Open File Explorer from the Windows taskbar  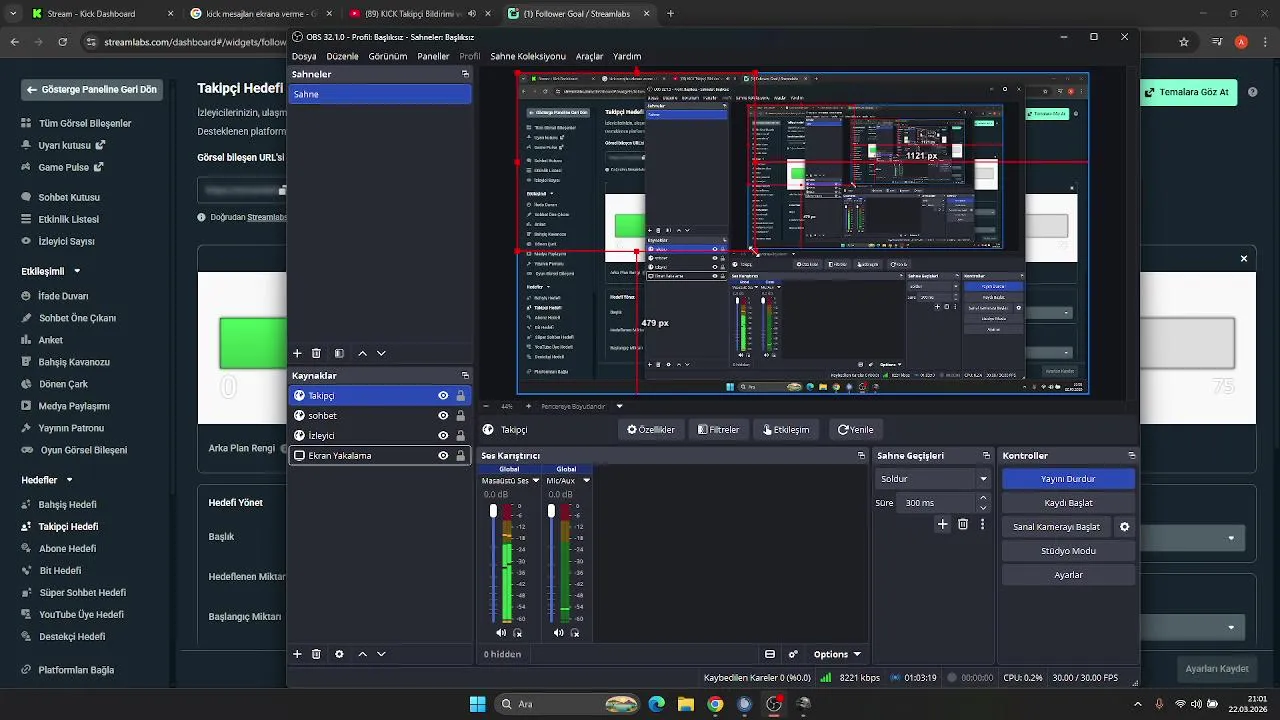[686, 704]
